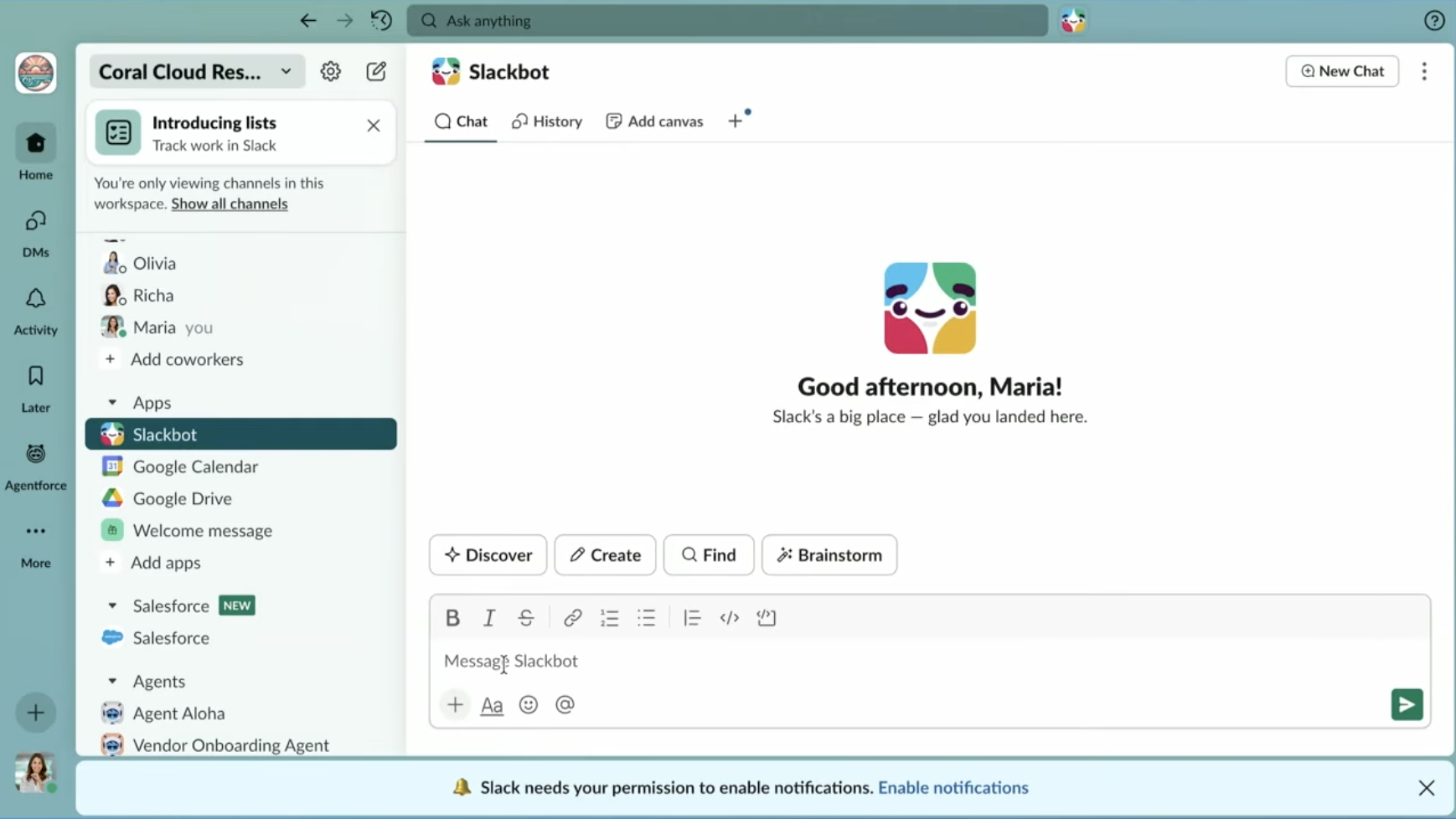This screenshot has height=819, width=1456.
Task: Hide formatting with the Aa toggle
Action: 492,704
